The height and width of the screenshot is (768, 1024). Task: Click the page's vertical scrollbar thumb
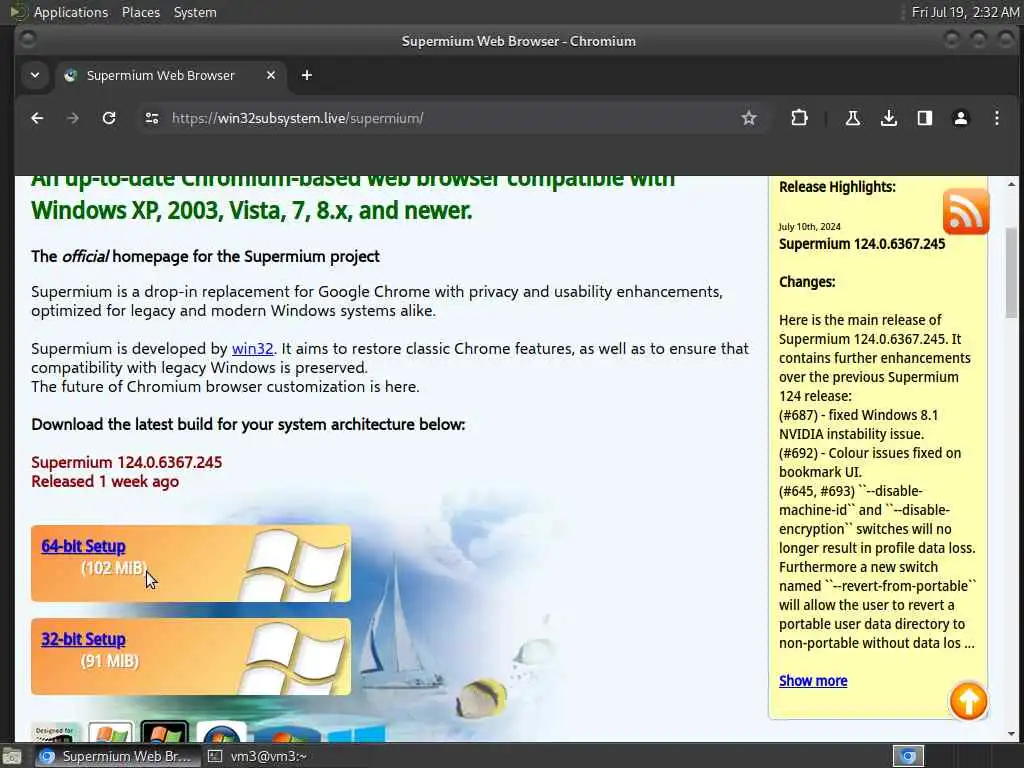tap(1011, 273)
